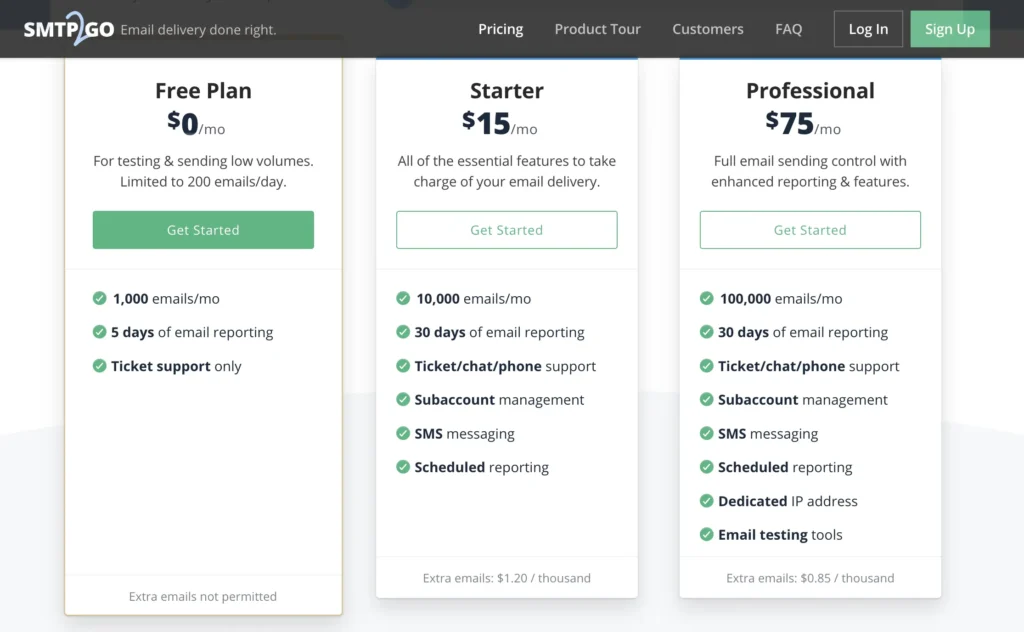Click checkmark icon beside Ticket support only

[100, 366]
